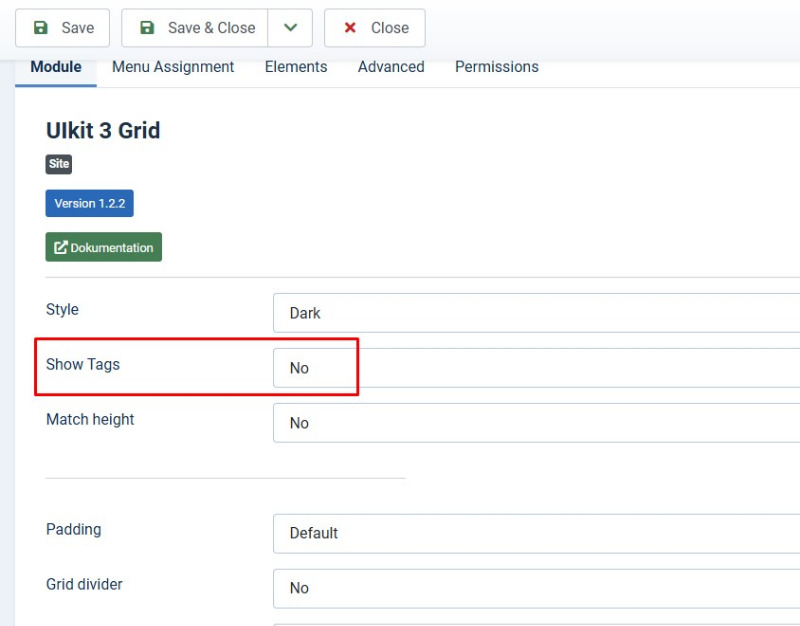Click the Save button
800x626 pixels.
62,28
